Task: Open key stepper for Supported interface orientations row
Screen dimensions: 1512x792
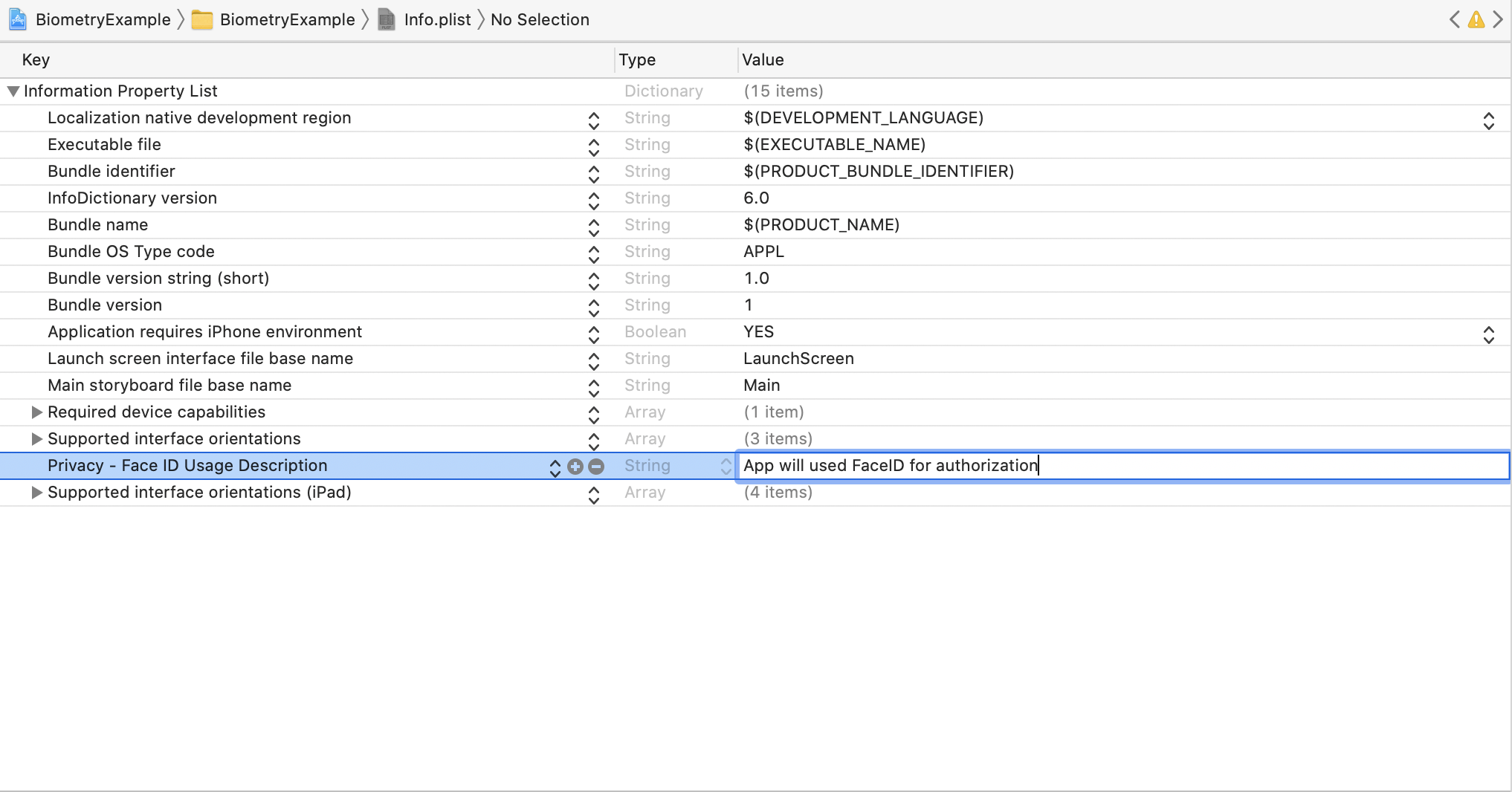Action: (x=593, y=441)
